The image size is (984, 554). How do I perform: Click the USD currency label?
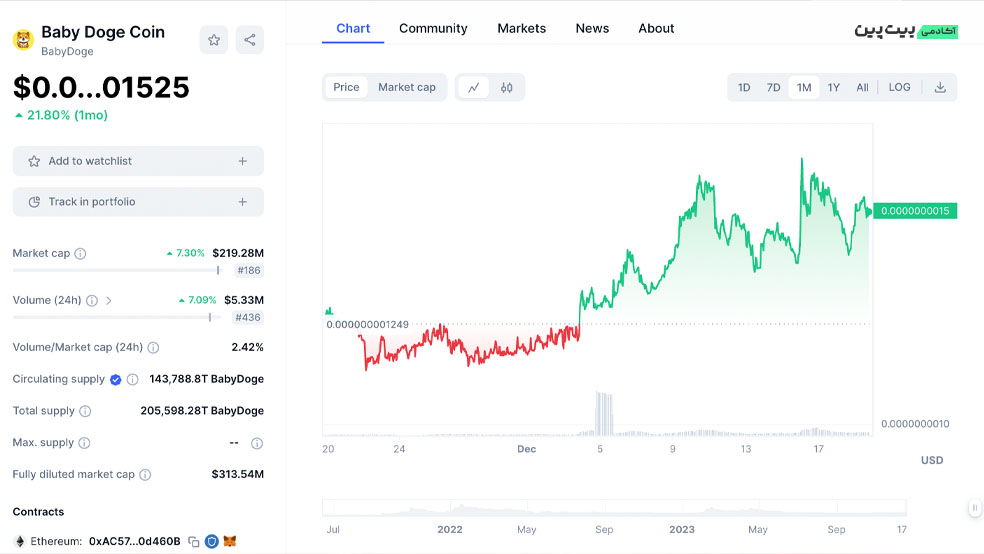point(932,461)
